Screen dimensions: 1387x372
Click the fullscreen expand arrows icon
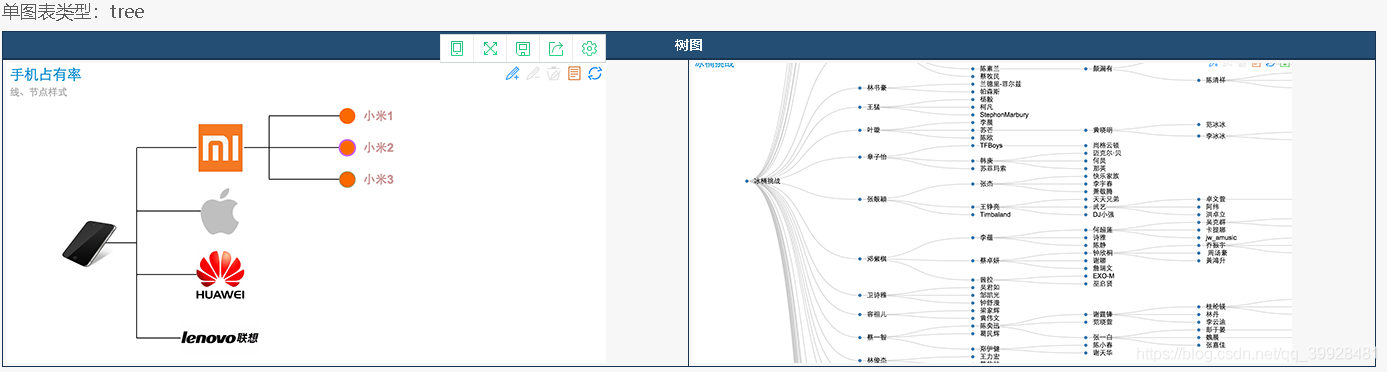[x=490, y=48]
